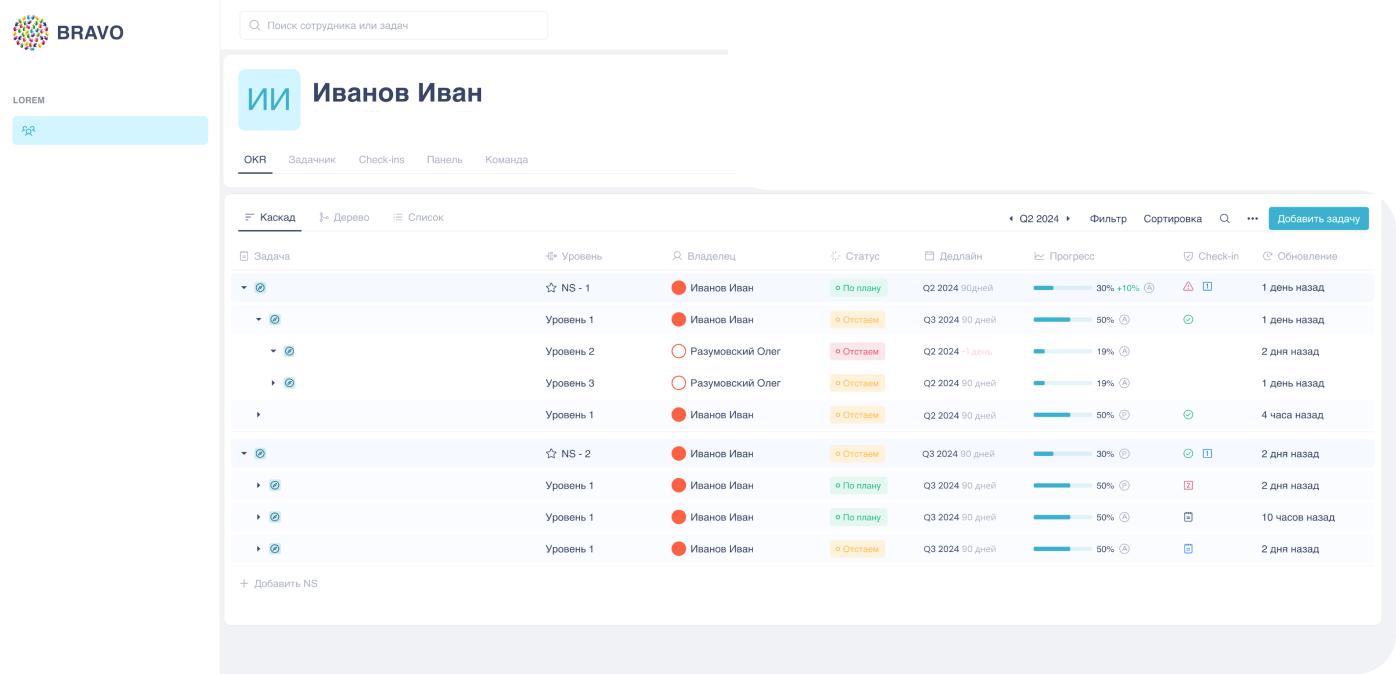Click the red Отстаем status in Уровень 2 row

(857, 351)
